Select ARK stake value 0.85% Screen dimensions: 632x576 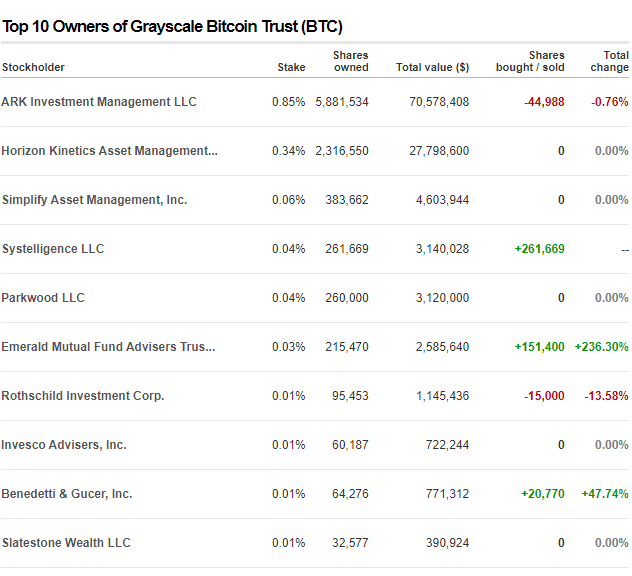pyautogui.click(x=289, y=102)
